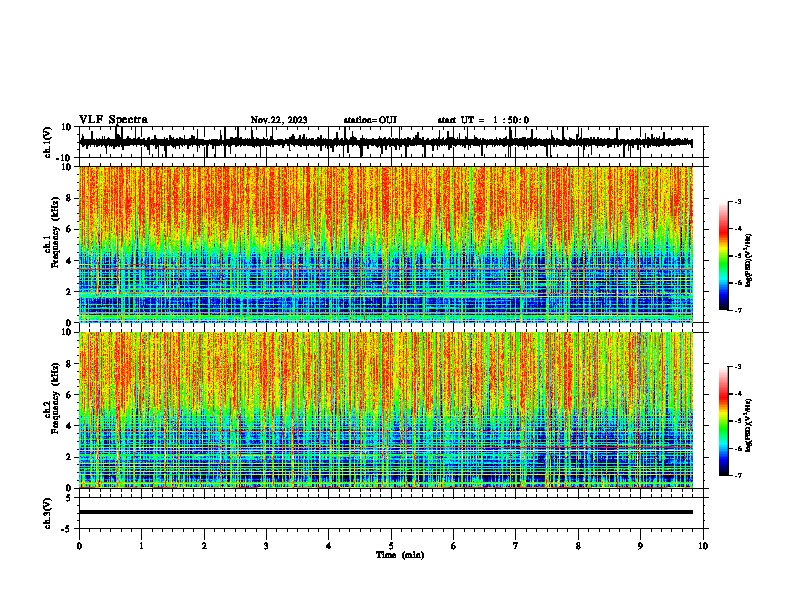
Task: Click time axis tick label '8'
Action: pos(578,546)
